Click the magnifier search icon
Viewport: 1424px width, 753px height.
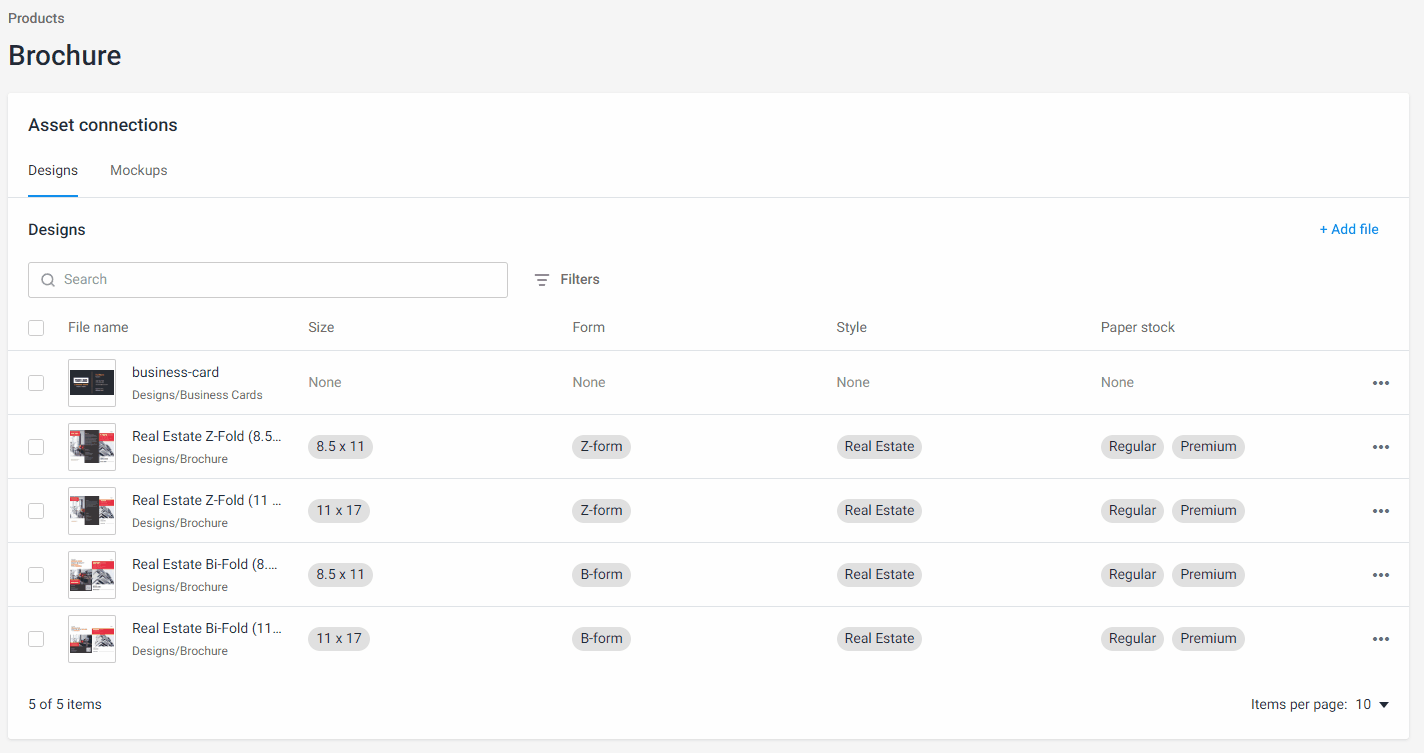click(x=48, y=280)
